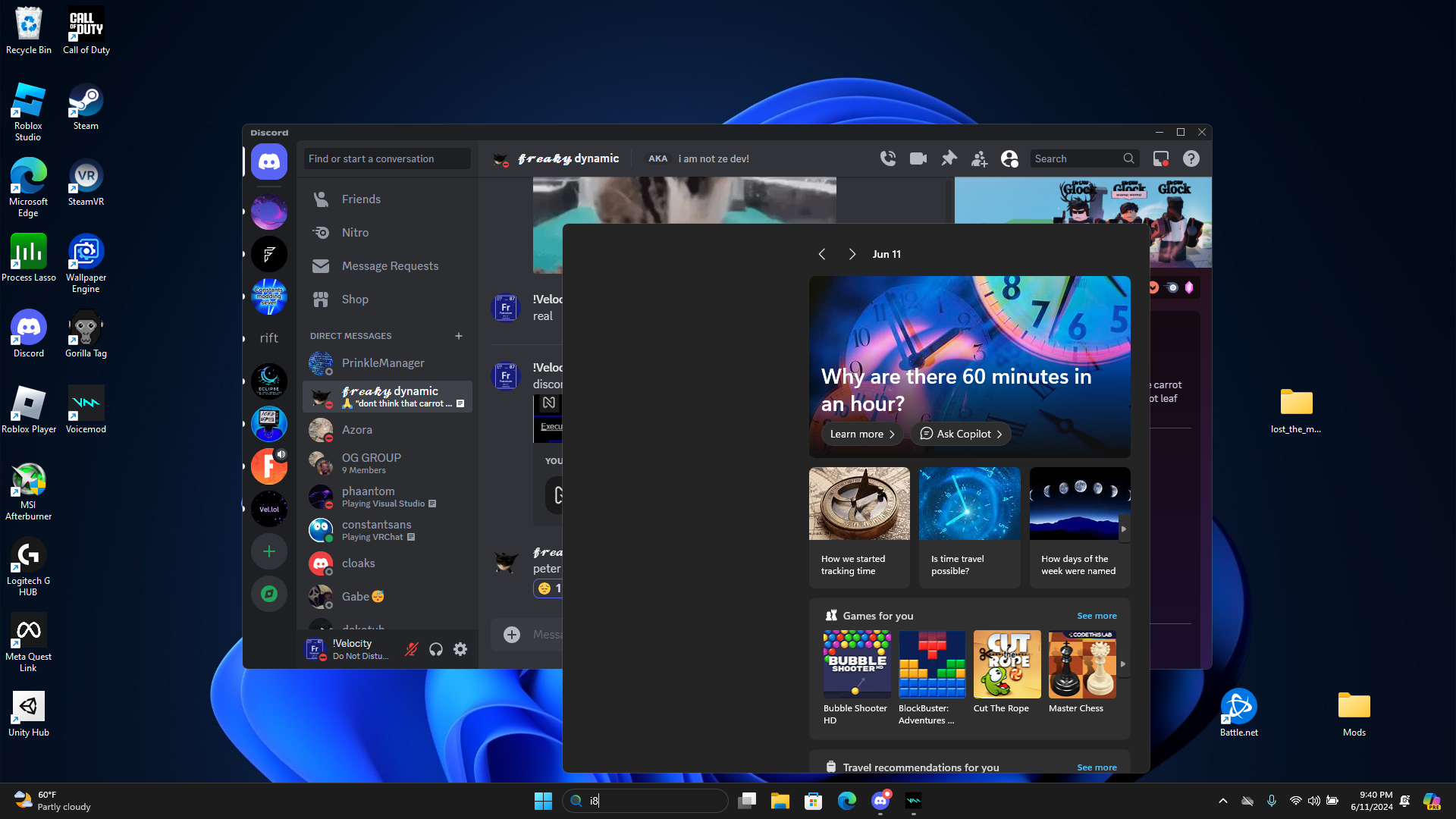This screenshot has width=1456, height=819.
Task: Add friends to the DM
Action: (x=979, y=158)
